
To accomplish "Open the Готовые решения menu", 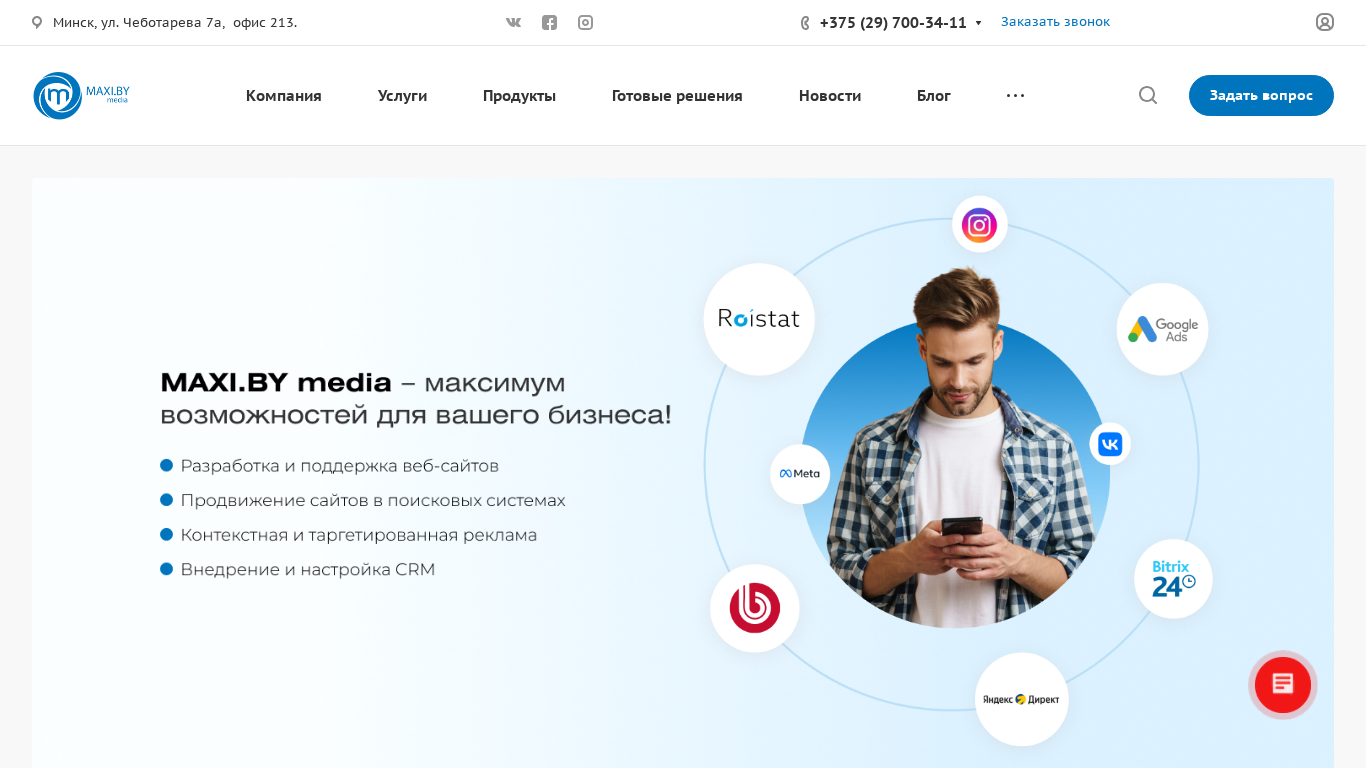I will 677,96.
